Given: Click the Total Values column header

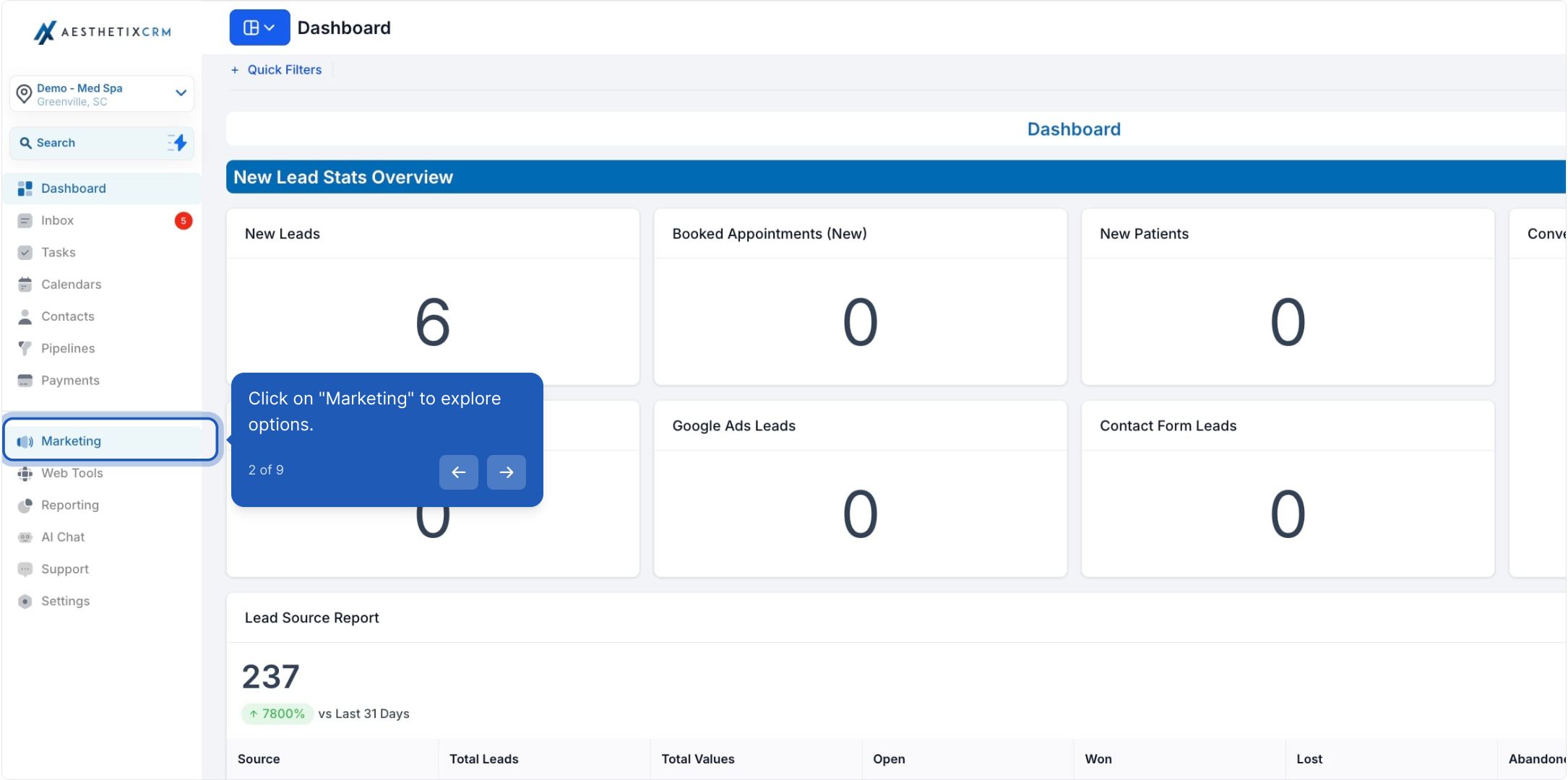Looking at the screenshot, I should coord(697,759).
